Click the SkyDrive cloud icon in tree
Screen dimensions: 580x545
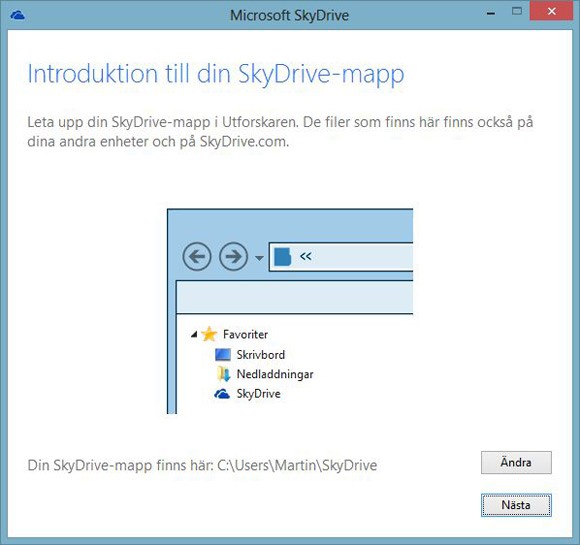[x=222, y=394]
